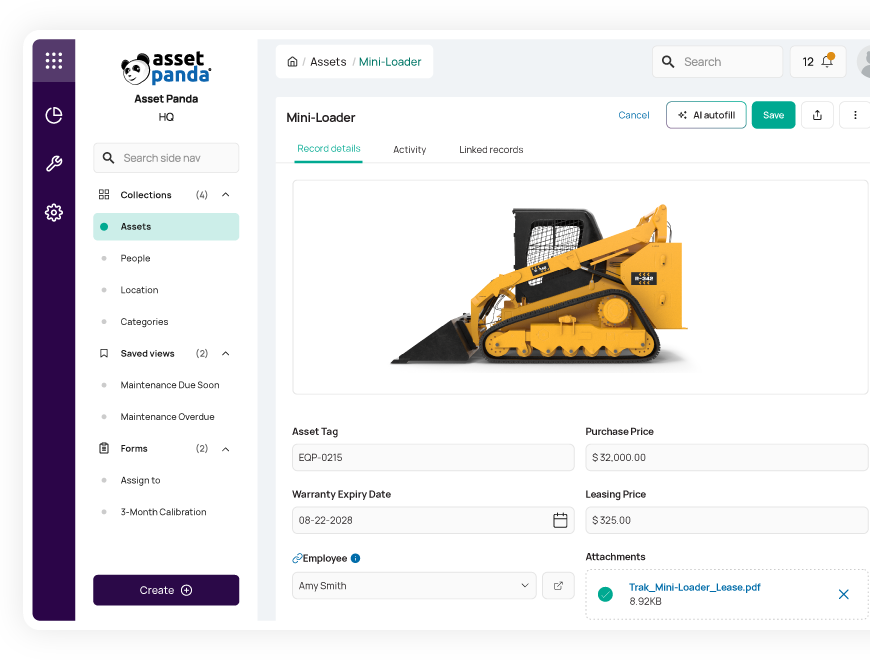Image resolution: width=870 pixels, height=660 pixels.
Task: Click the top search magnifier icon
Action: 668,62
